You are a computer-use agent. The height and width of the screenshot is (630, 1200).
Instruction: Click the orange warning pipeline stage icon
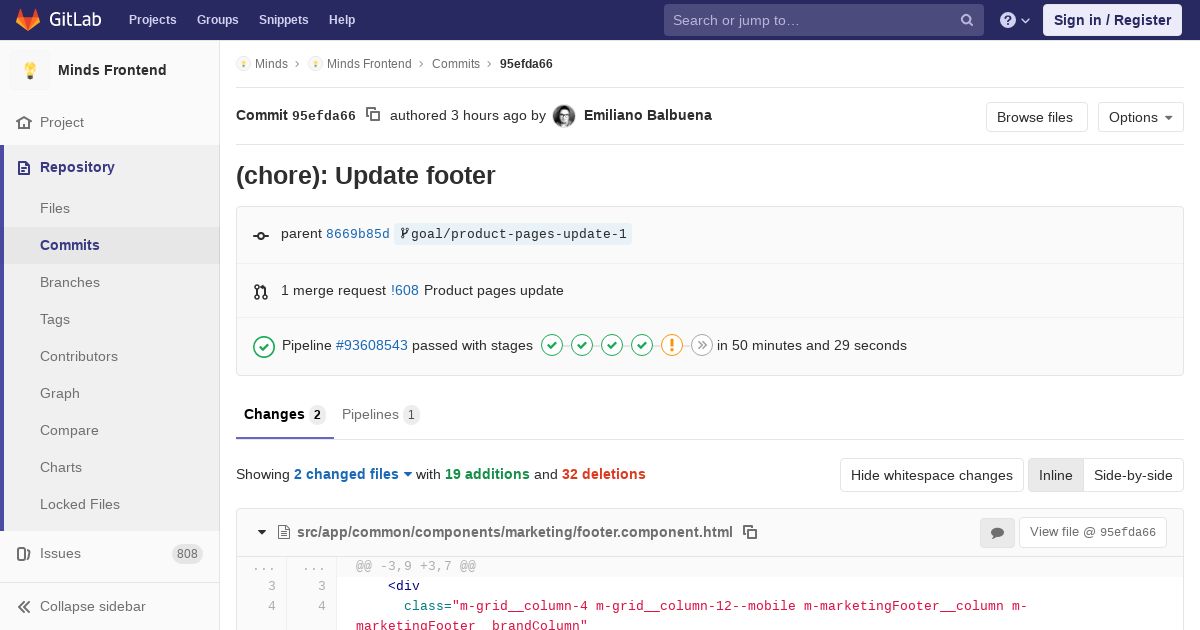(672, 345)
